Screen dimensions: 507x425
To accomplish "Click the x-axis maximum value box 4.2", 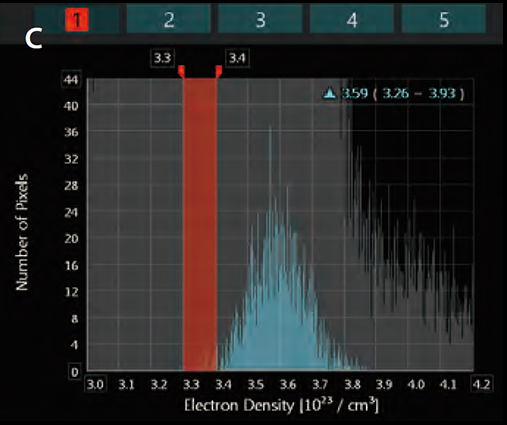I will (x=481, y=384).
